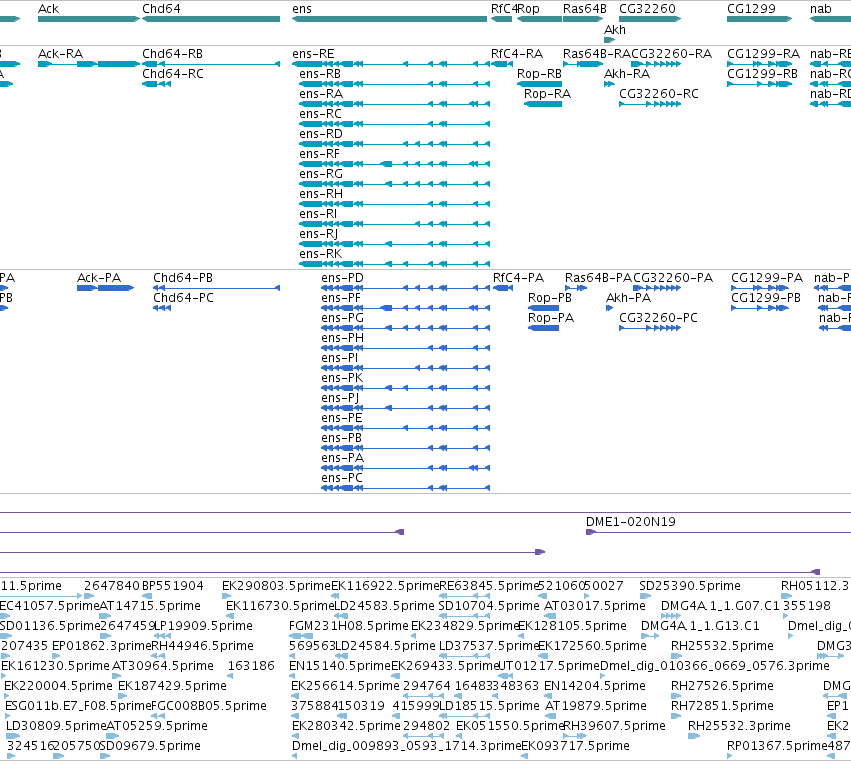Click the ens-PE protein label

tap(342, 418)
